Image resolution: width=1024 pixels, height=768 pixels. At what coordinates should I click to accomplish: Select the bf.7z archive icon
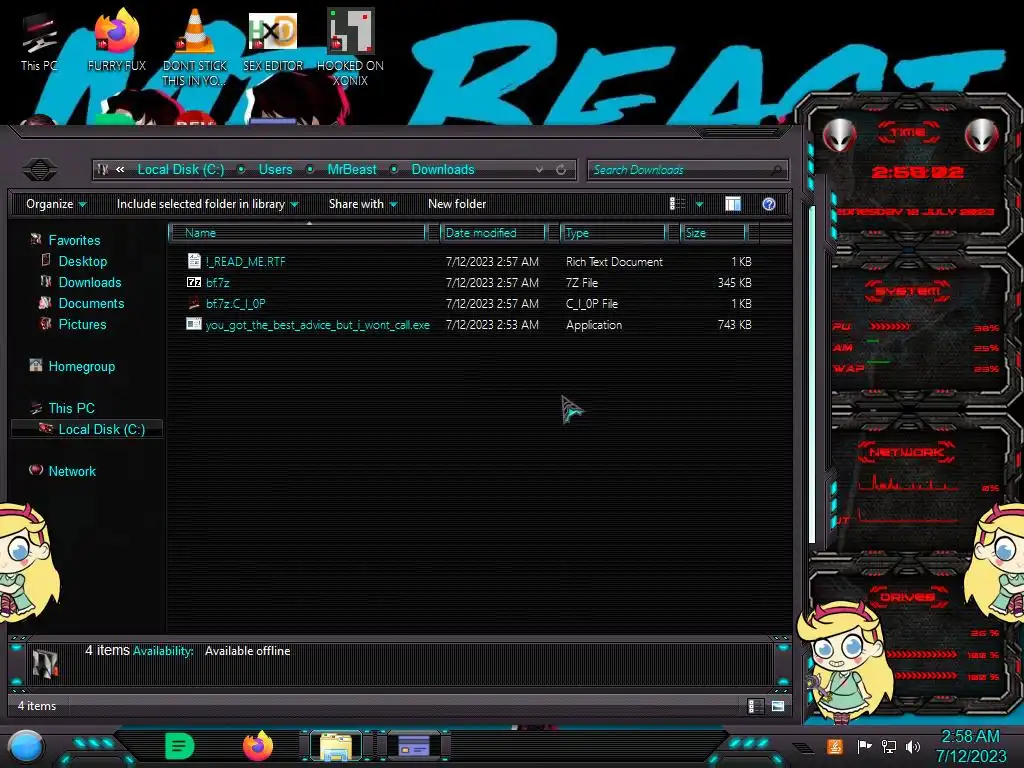point(194,282)
